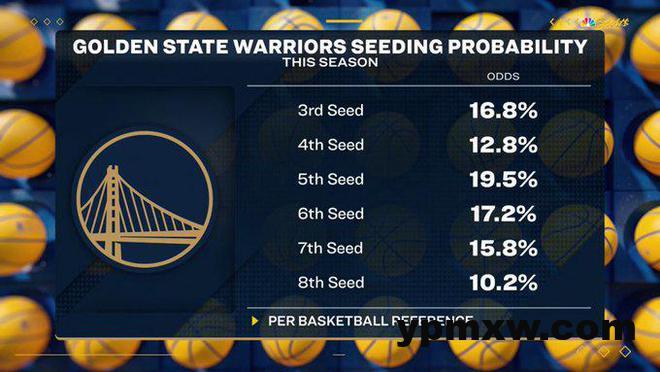Click the three diamond icons at top left

47,21
